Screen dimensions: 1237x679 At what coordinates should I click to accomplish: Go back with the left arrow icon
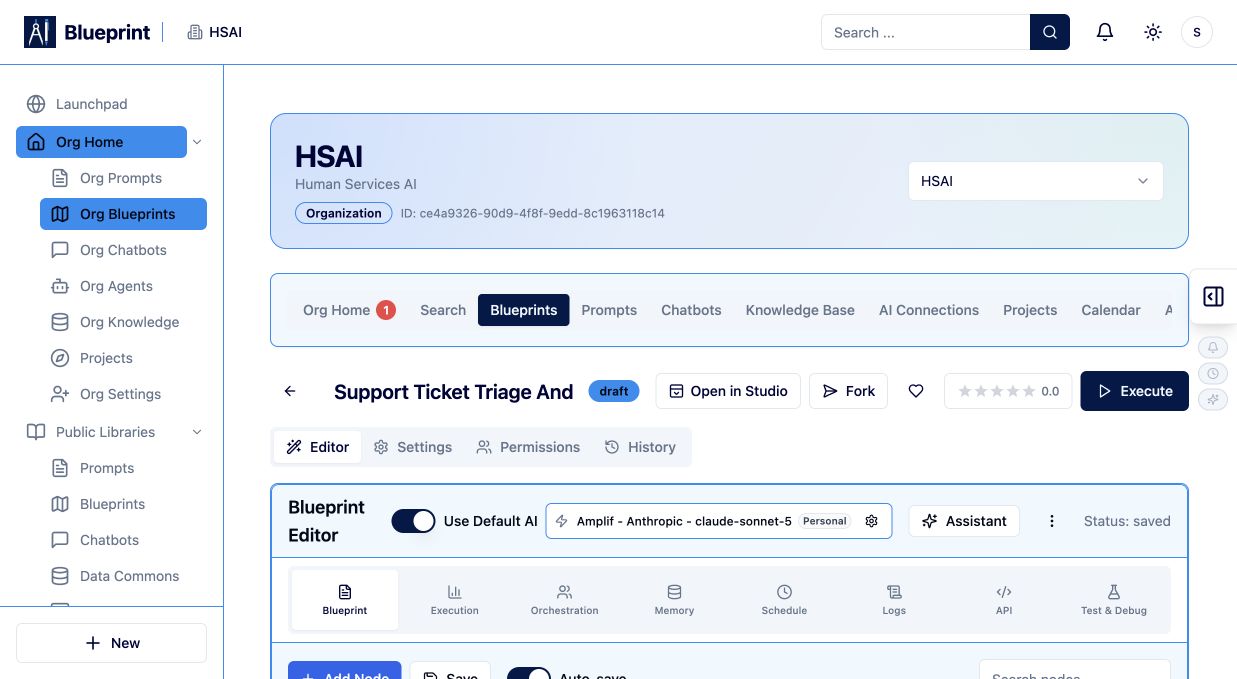click(290, 391)
